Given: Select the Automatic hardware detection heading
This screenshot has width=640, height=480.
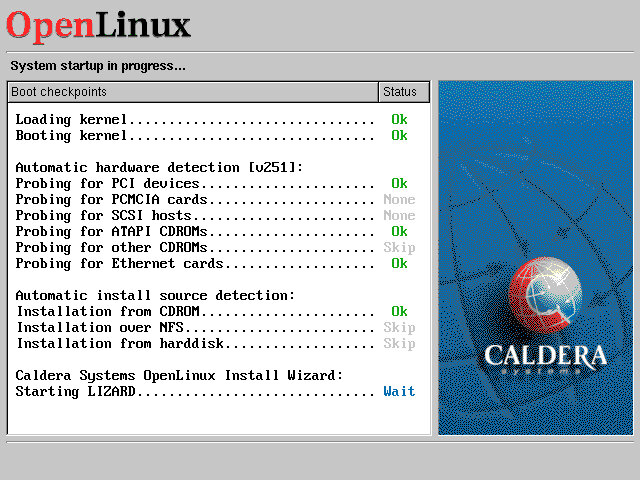Looking at the screenshot, I should tap(159, 168).
